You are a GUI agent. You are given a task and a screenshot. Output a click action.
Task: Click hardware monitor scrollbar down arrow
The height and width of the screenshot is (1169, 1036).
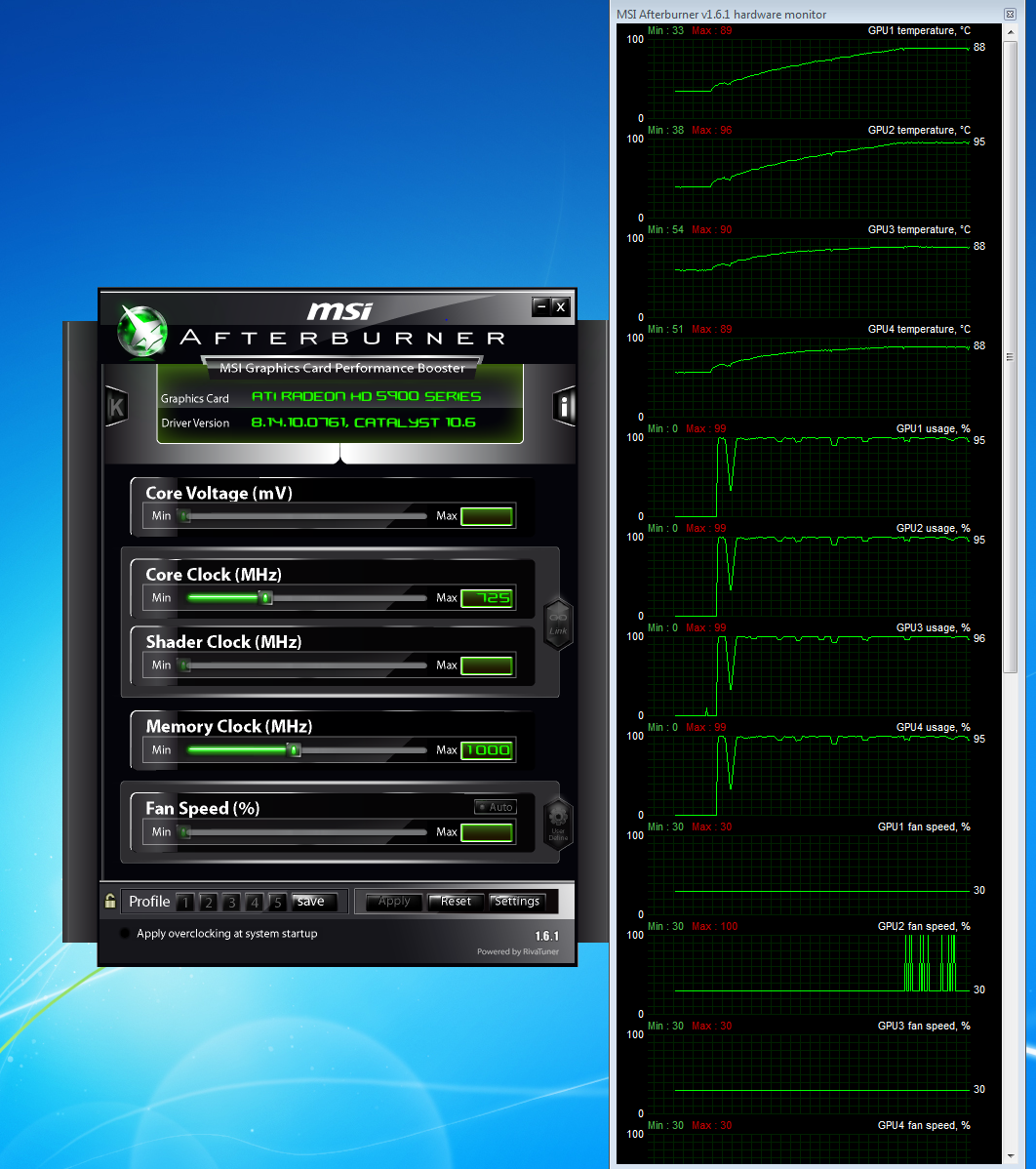click(1011, 1156)
